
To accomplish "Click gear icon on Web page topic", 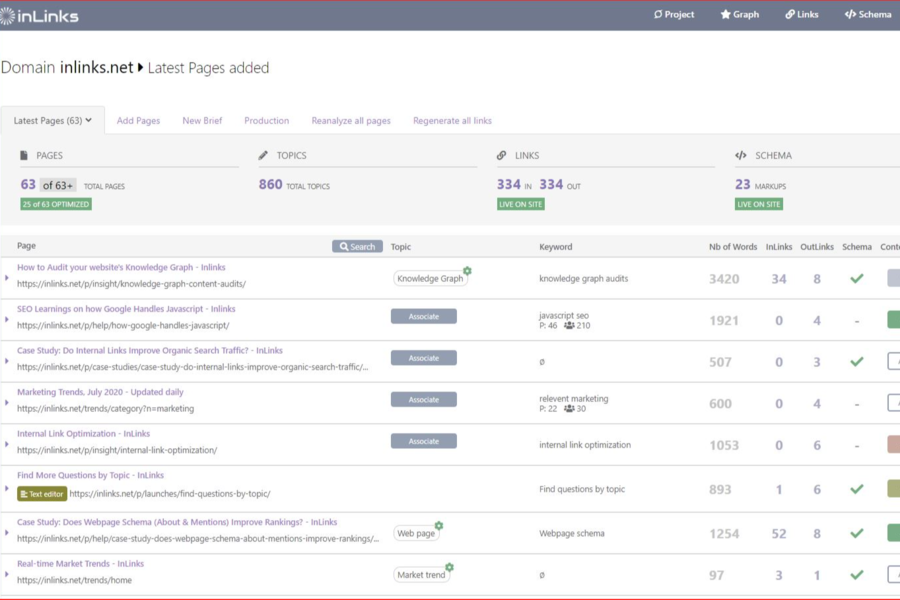I will [x=439, y=525].
